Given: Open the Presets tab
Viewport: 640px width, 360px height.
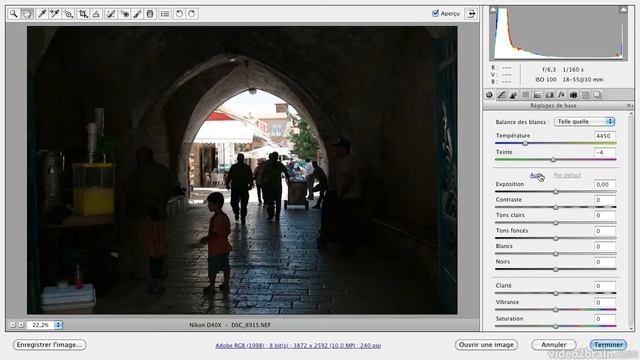Looking at the screenshot, I should tap(586, 95).
